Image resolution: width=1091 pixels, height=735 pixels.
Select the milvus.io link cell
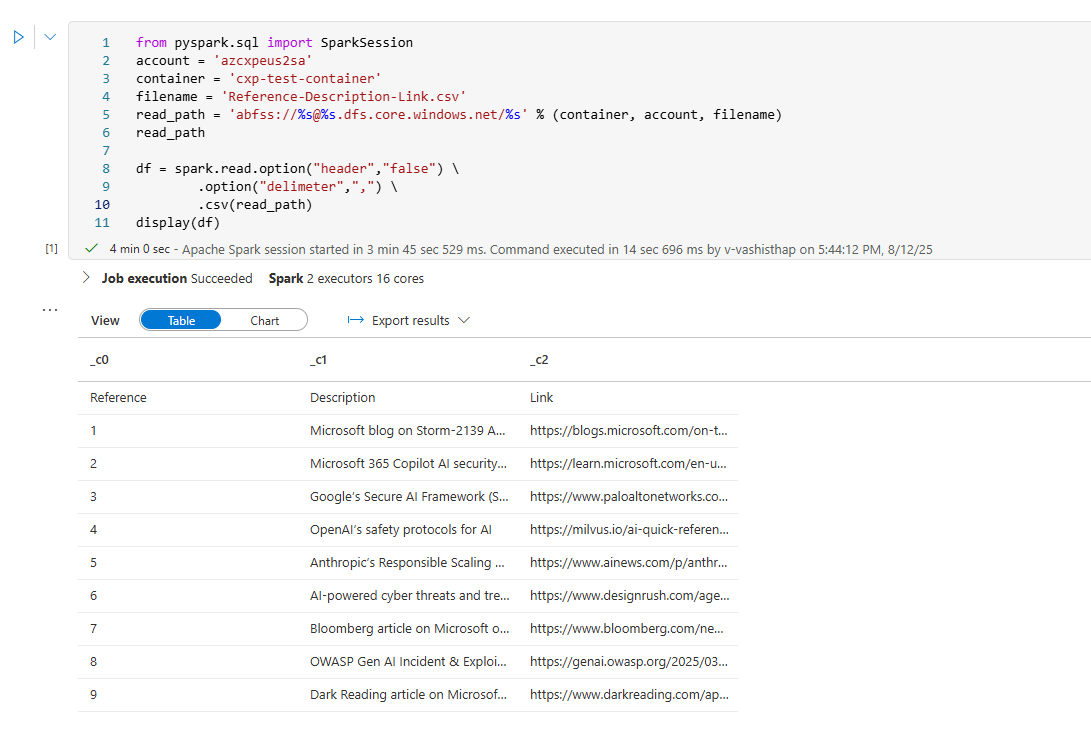(x=630, y=530)
